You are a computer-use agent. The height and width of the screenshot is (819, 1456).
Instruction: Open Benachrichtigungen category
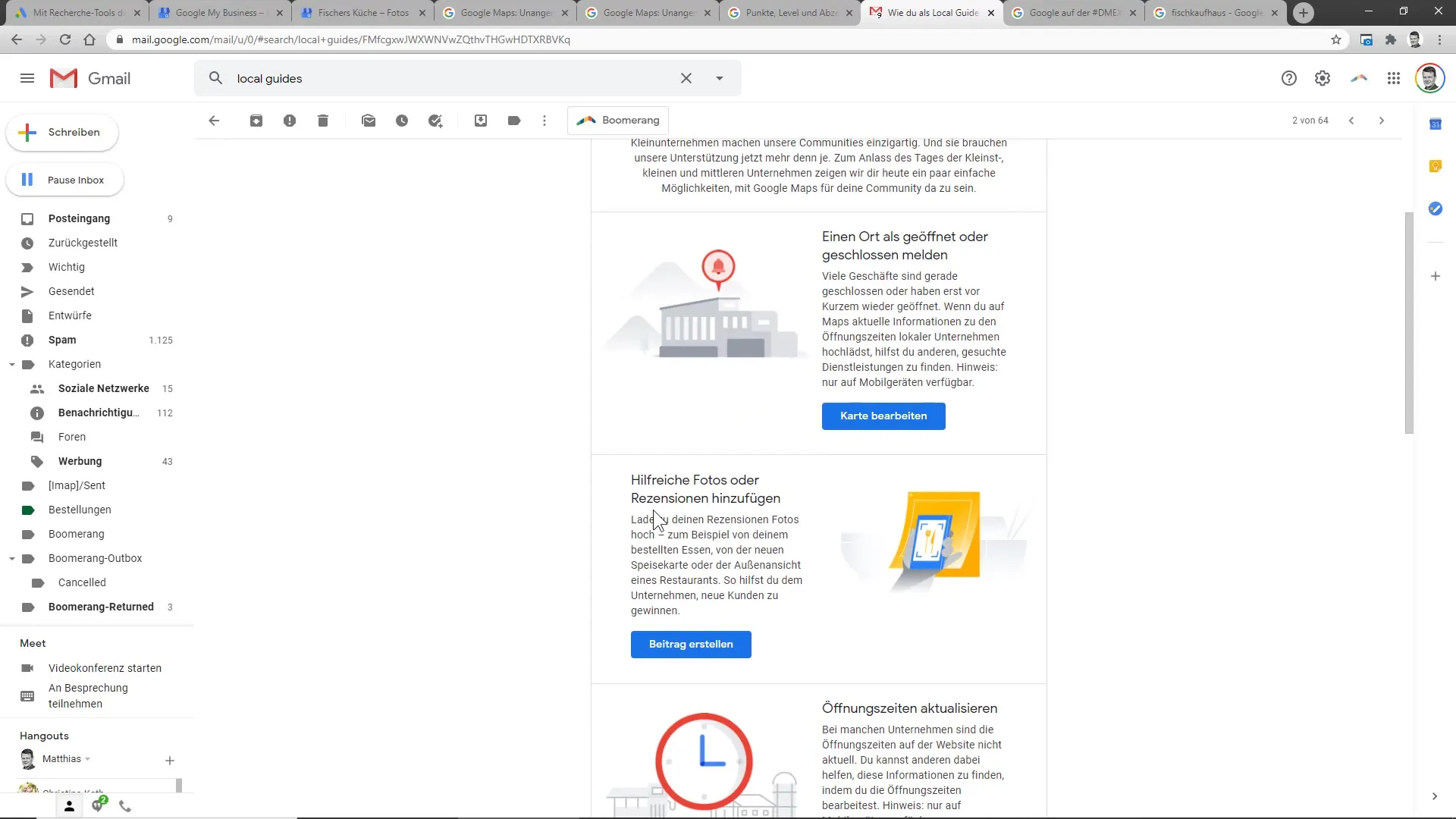pos(97,413)
